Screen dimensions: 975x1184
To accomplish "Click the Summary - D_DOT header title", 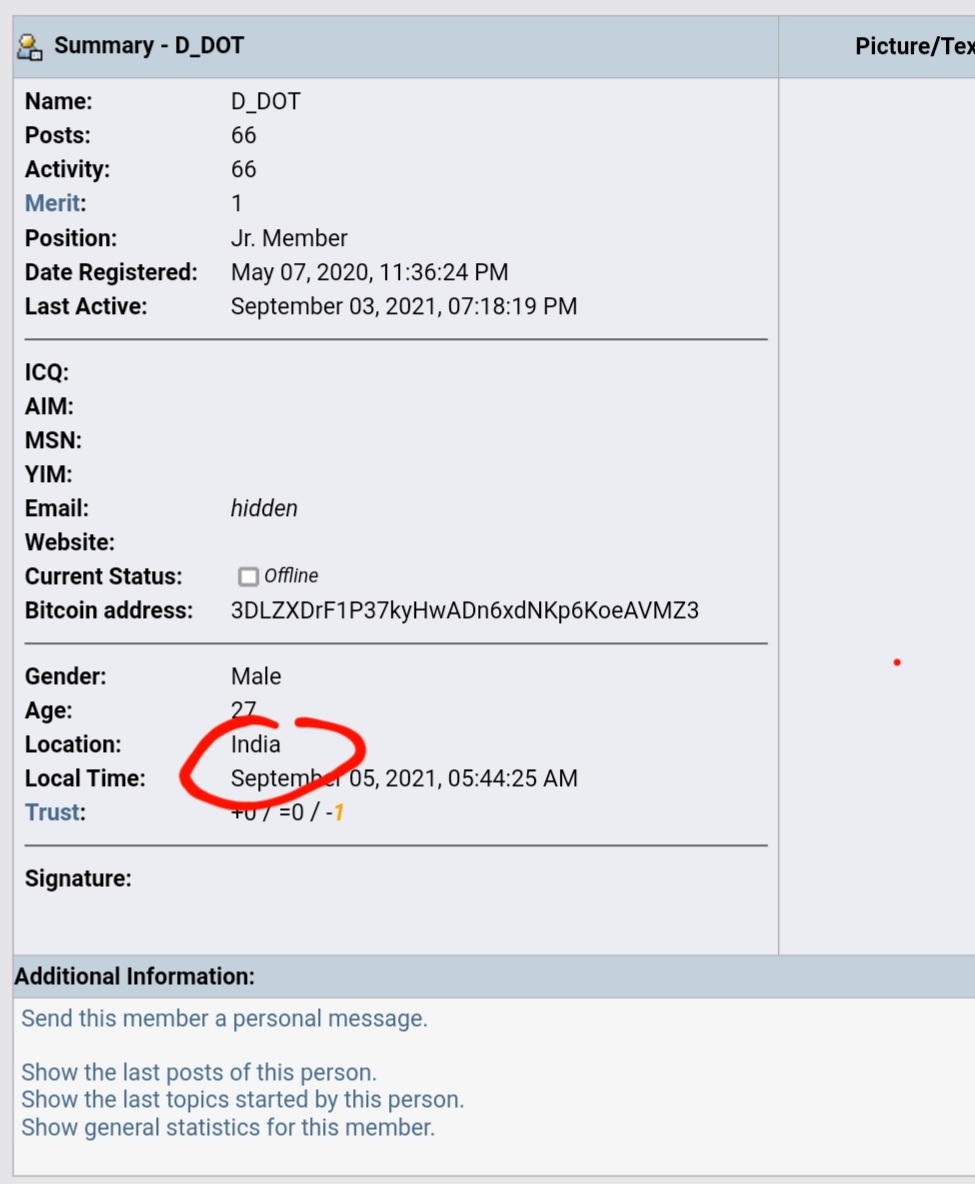I will pyautogui.click(x=149, y=45).
